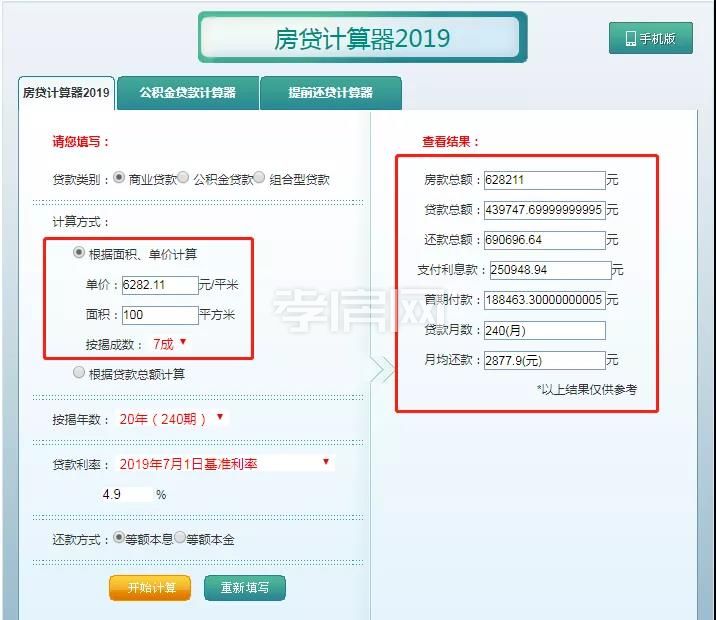The image size is (716, 620).
Task: Open the 贷款利率 2019年7月1日基准利率 dropdown
Action: [226, 464]
